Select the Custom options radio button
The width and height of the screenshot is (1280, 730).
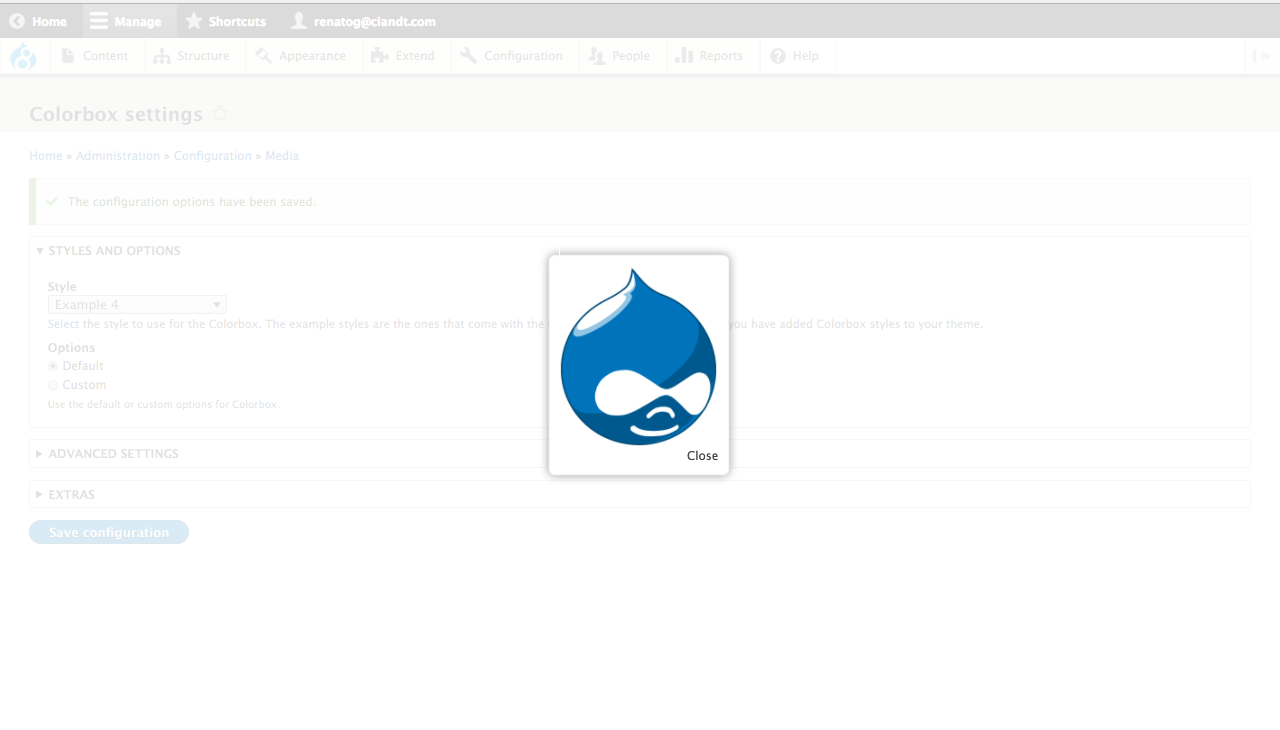(x=53, y=385)
